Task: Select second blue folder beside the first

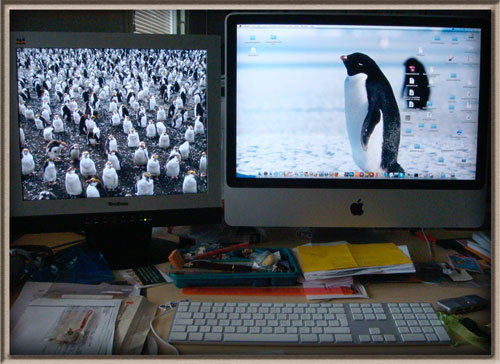Action: click(x=274, y=37)
